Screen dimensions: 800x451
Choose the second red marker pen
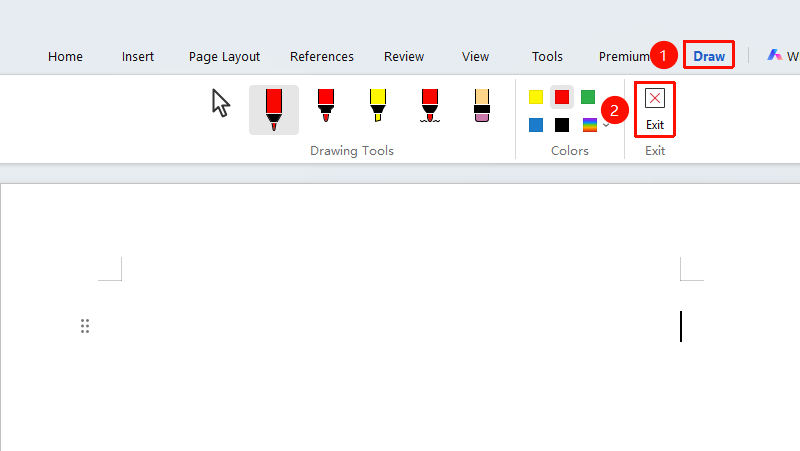[326, 106]
